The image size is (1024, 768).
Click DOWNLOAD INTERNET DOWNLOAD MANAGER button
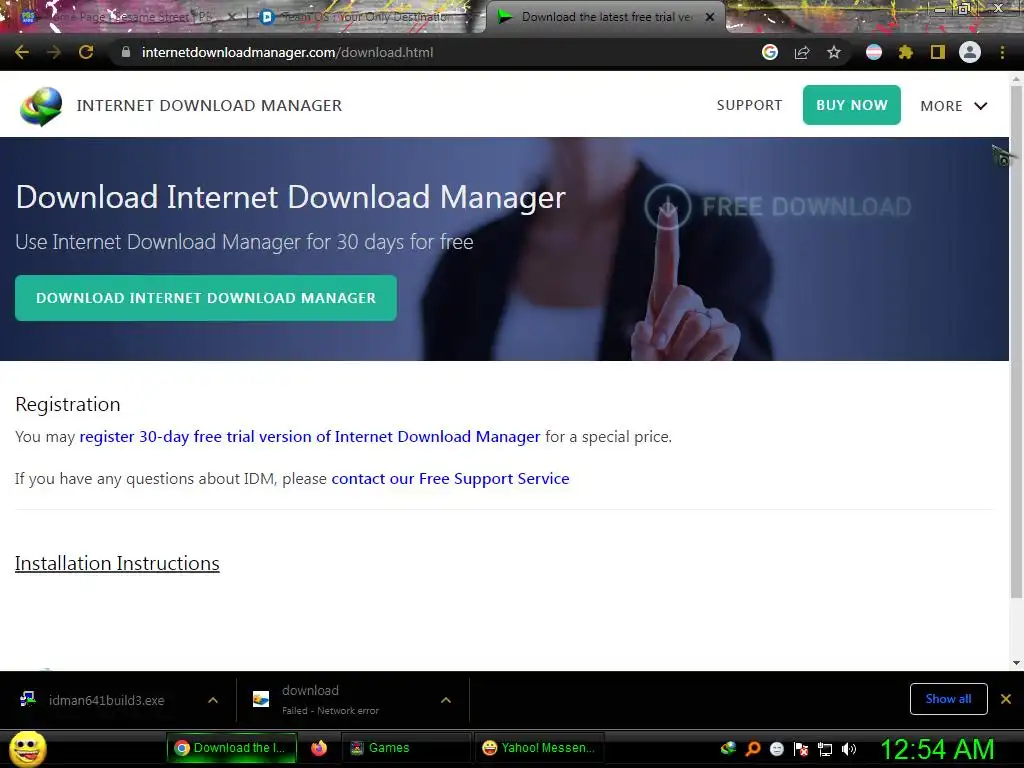tap(206, 298)
